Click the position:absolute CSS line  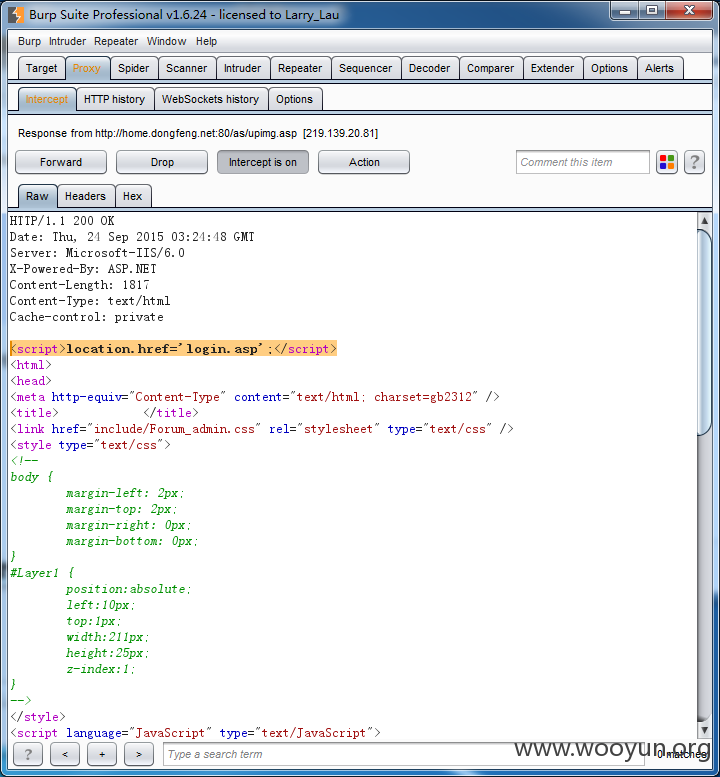[x=128, y=589]
